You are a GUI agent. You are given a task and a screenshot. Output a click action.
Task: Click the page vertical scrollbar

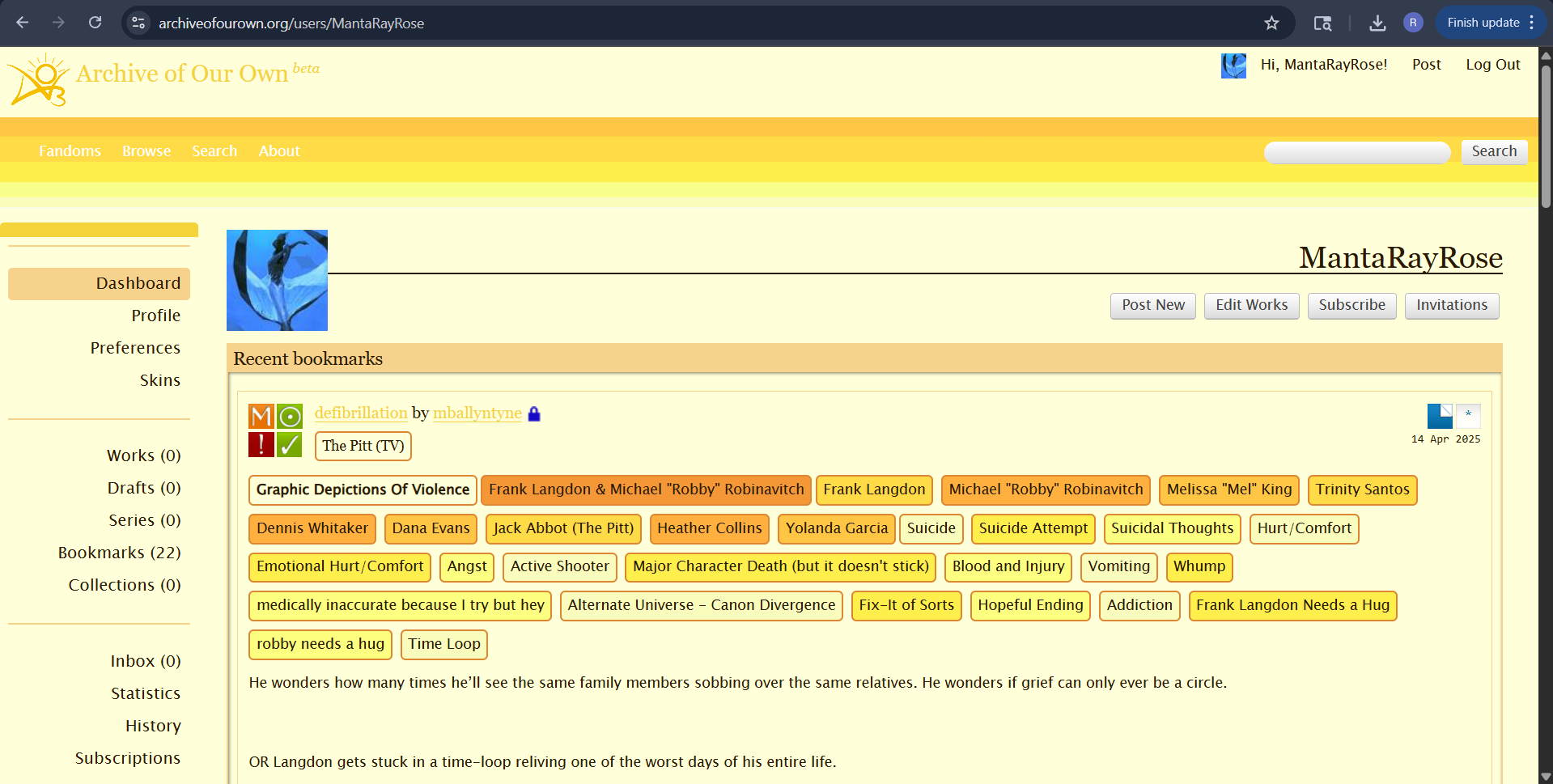pos(1546,138)
